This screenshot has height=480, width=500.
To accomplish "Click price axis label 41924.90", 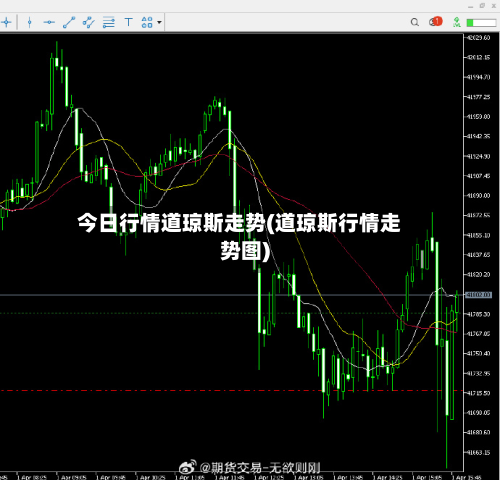I will pos(478,156).
